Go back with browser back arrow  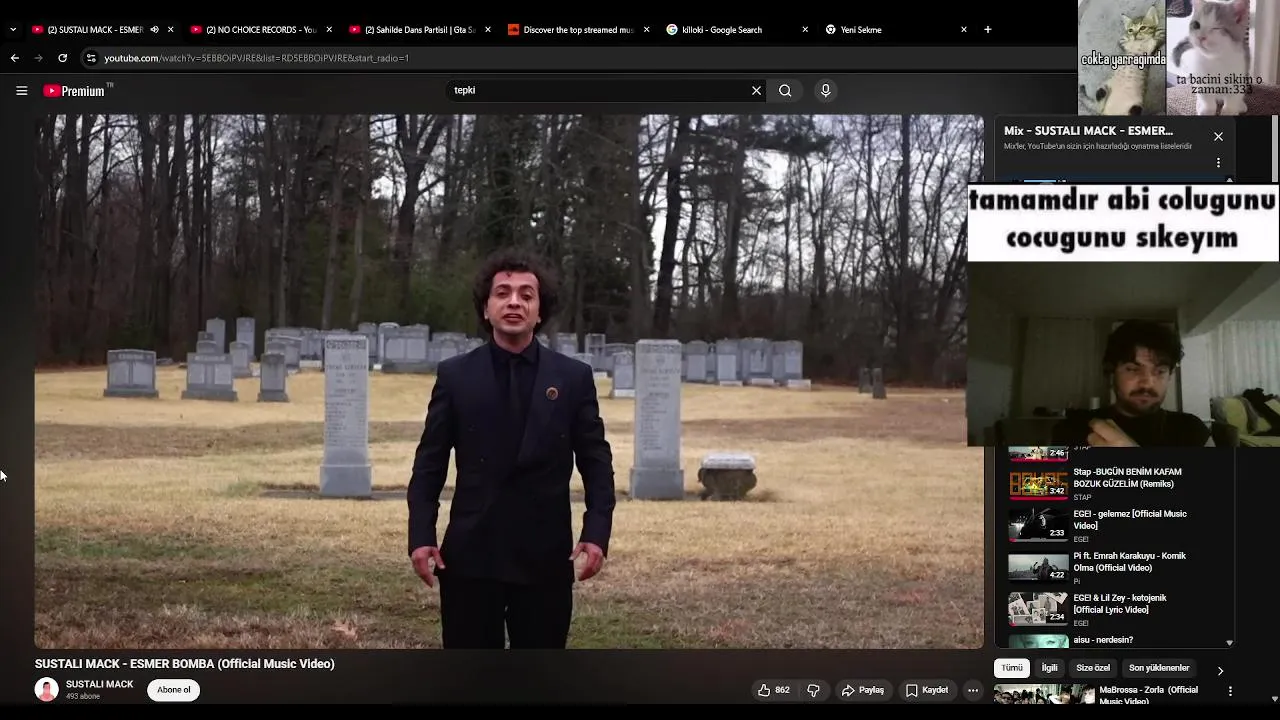click(x=15, y=58)
